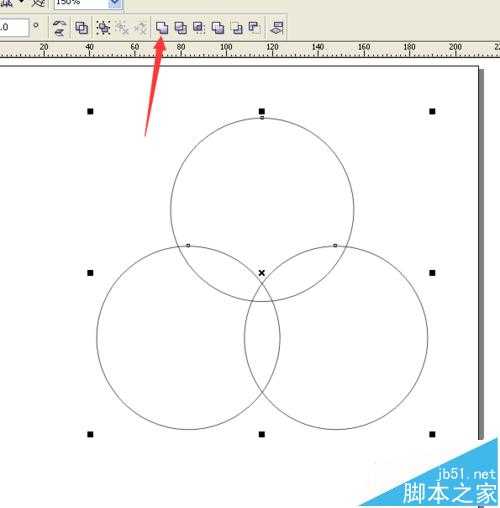Click the Combine objects icon
The width and height of the screenshot is (500, 508).
(81, 28)
